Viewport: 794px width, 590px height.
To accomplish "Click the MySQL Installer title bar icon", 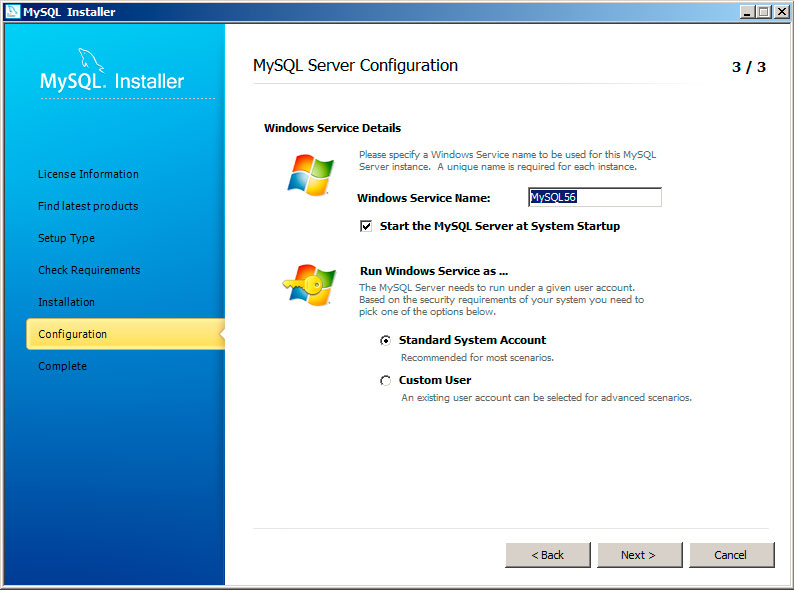I will (12, 11).
